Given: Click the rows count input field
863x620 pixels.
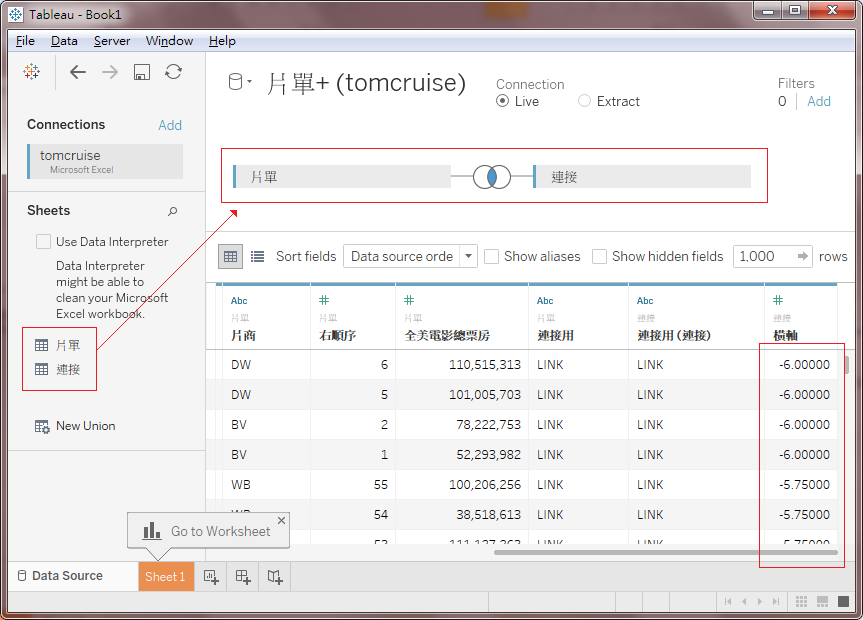Looking at the screenshot, I should pyautogui.click(x=773, y=256).
